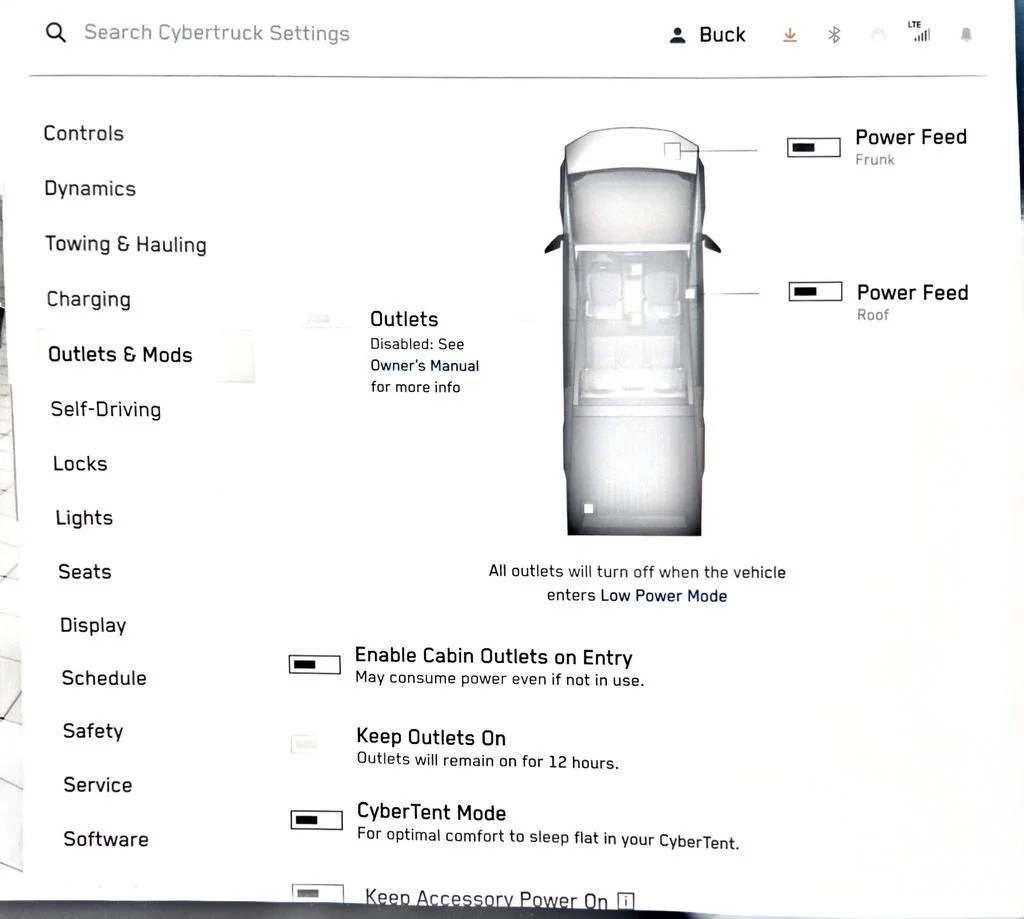Screen dimensions: 1024x919
Task: Toggle the Roof Power Feed switch
Action: coord(816,291)
